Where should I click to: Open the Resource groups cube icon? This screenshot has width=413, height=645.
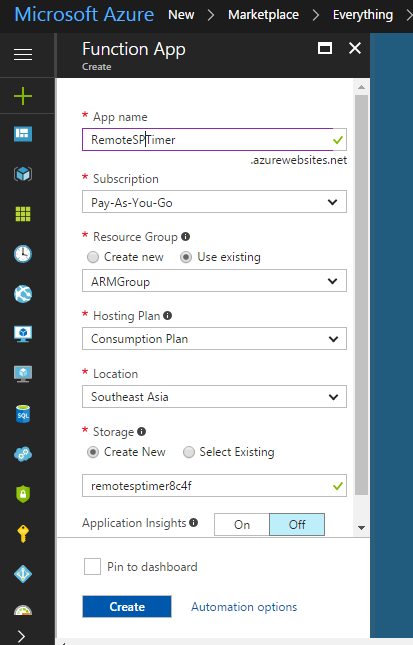point(23,174)
